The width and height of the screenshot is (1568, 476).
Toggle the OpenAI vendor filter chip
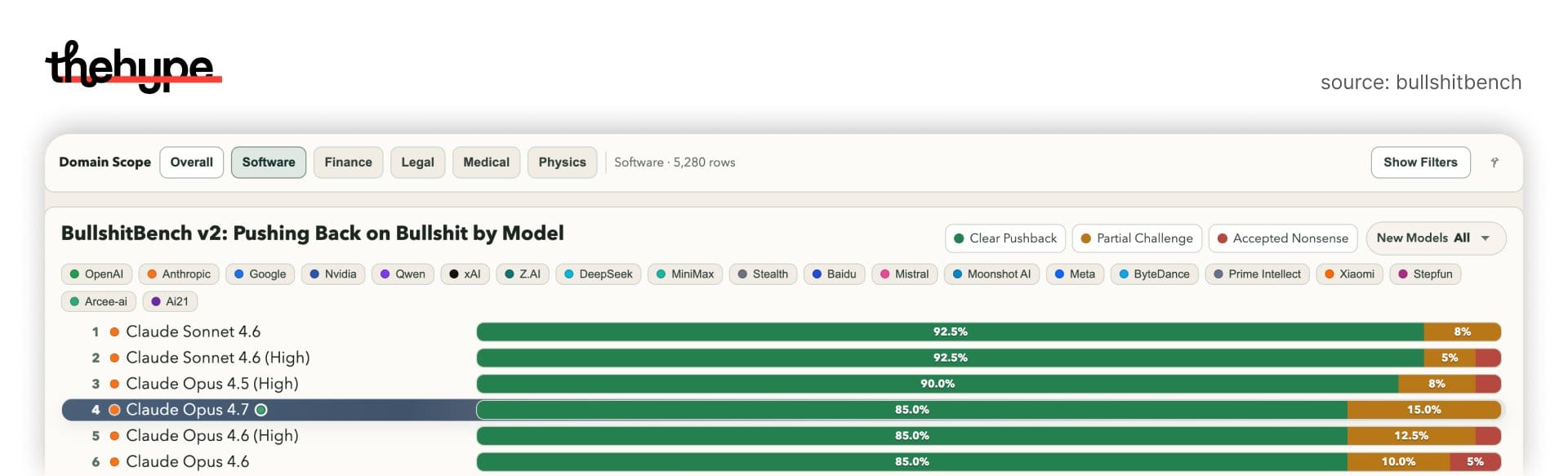96,274
